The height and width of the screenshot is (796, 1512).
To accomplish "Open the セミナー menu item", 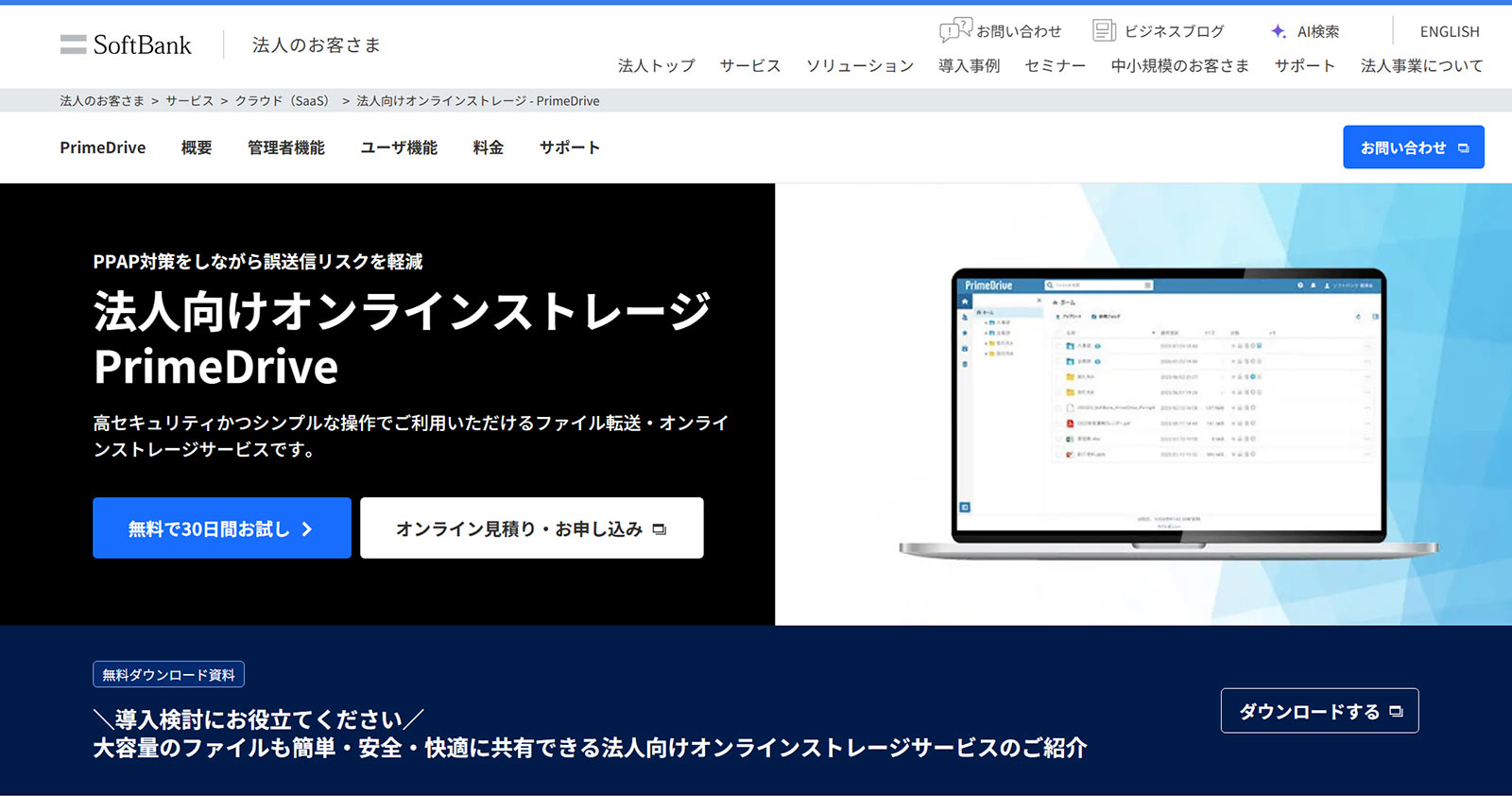I will click(1056, 65).
